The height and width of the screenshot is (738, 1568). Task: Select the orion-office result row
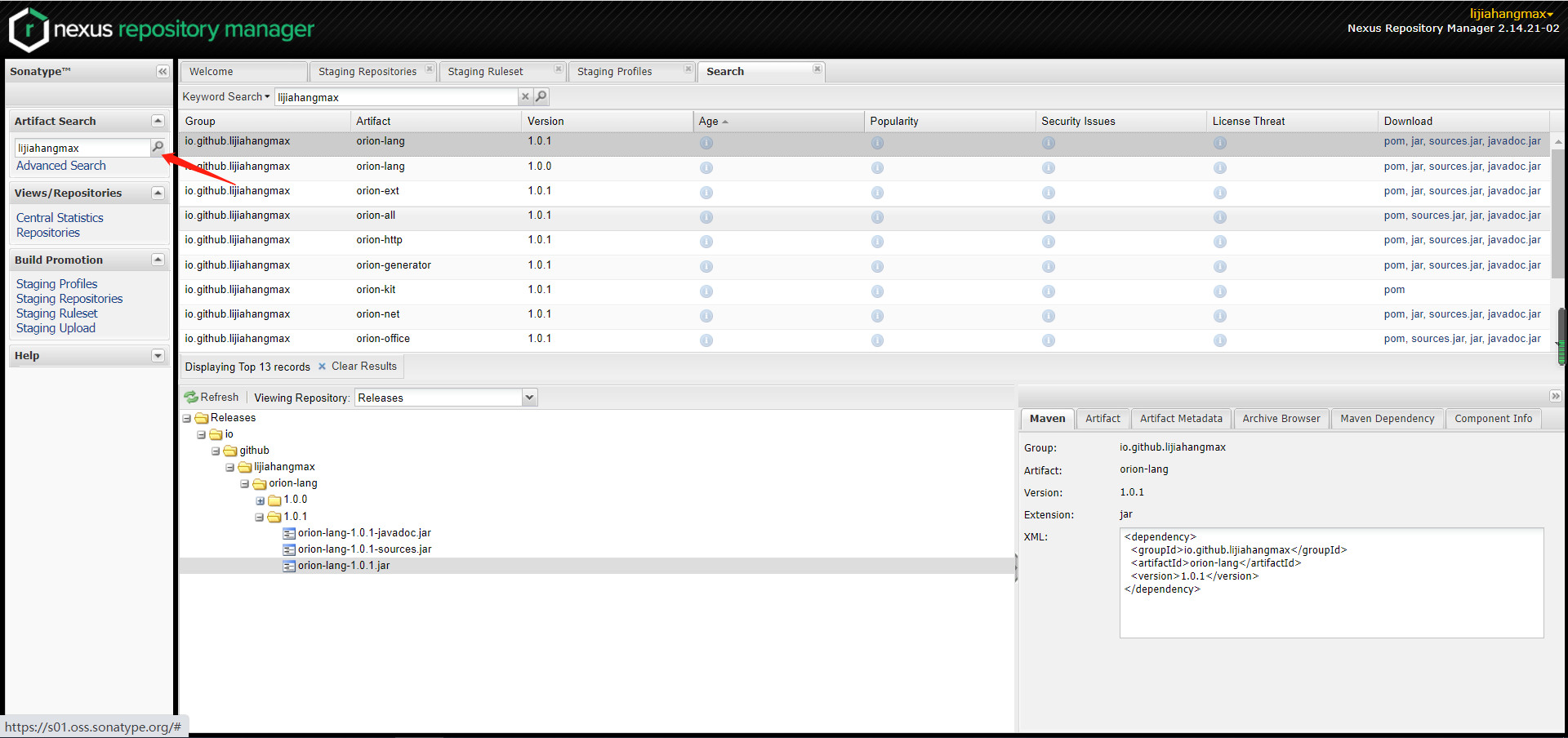865,339
